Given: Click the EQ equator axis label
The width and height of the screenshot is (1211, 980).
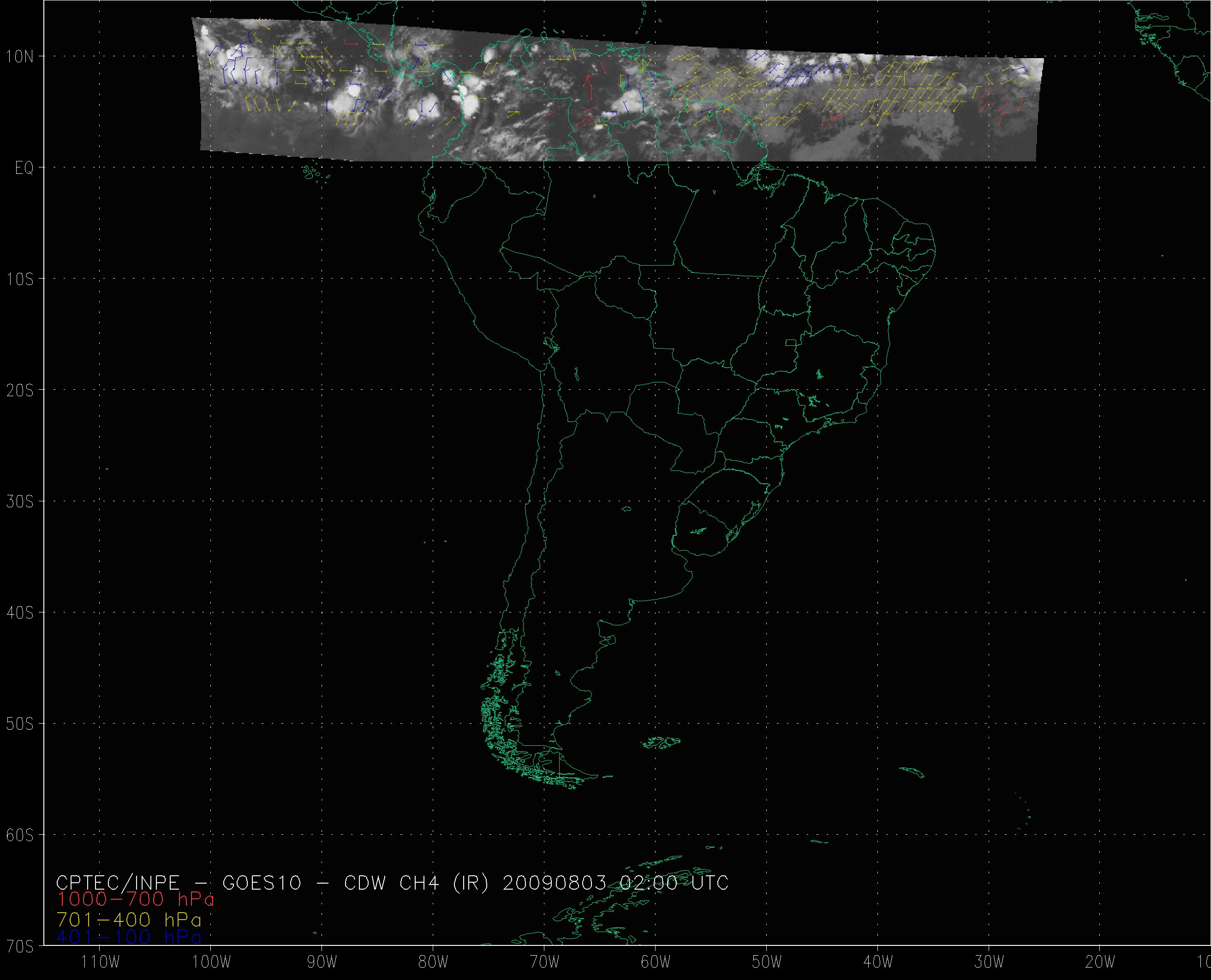Looking at the screenshot, I should [24, 168].
